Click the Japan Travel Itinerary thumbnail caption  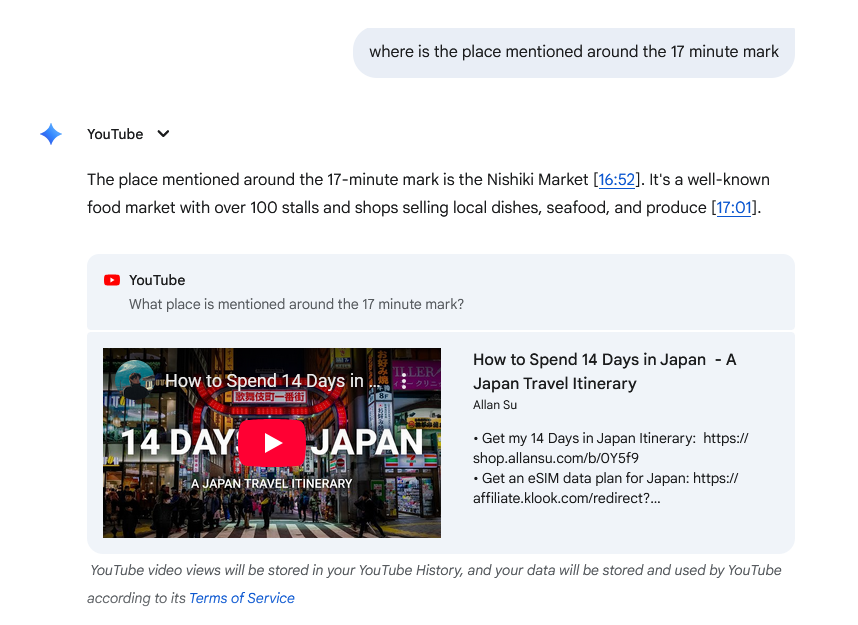coord(271,484)
